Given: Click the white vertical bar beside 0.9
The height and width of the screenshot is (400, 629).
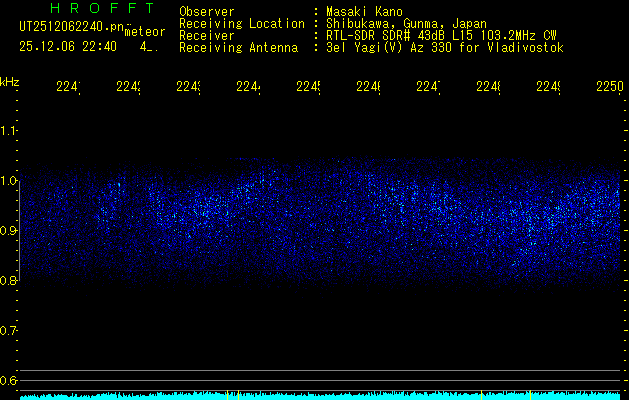Looking at the screenshot, I should tap(20, 231).
